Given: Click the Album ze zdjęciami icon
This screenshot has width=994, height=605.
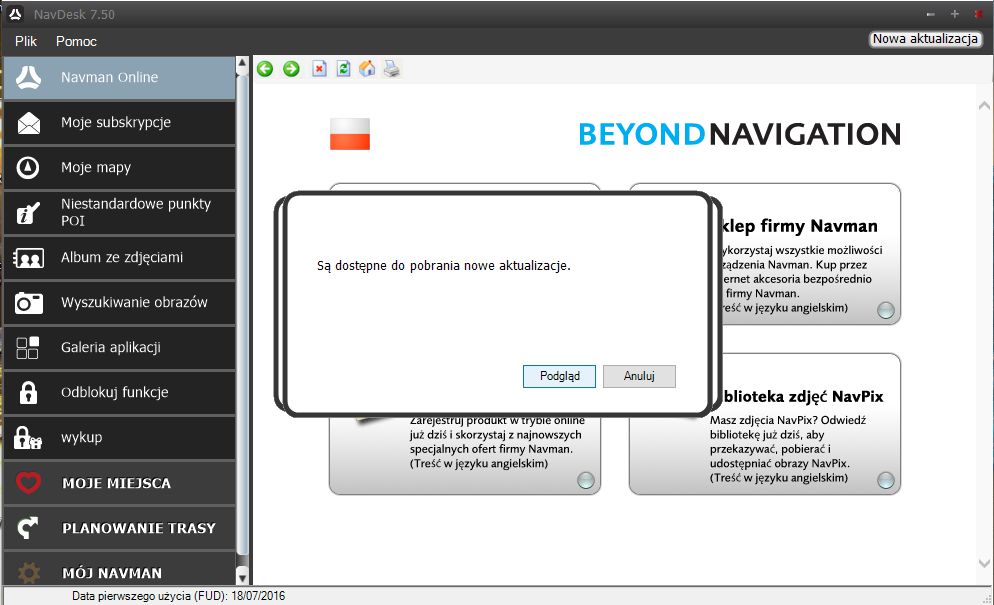Looking at the screenshot, I should (28, 258).
